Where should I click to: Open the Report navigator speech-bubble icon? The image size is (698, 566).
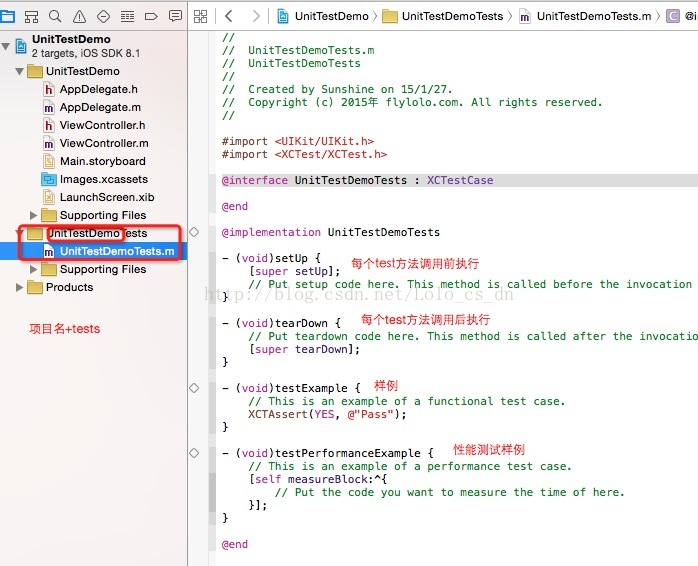click(x=175, y=16)
